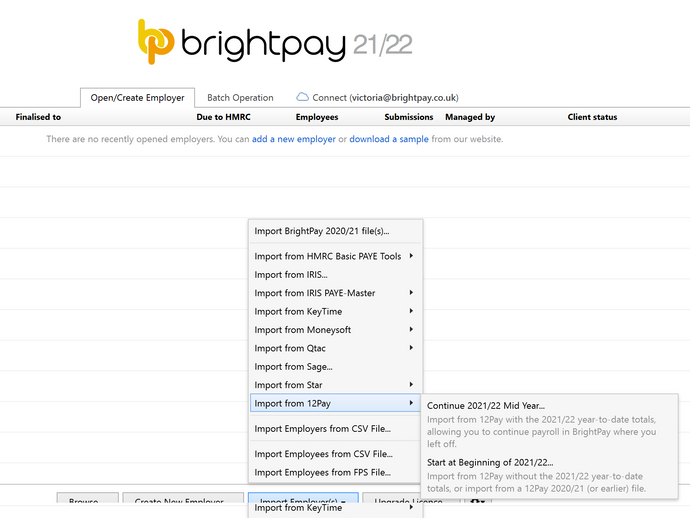Choose Import Employees from CSV File
690x518 pixels.
[x=335, y=454]
